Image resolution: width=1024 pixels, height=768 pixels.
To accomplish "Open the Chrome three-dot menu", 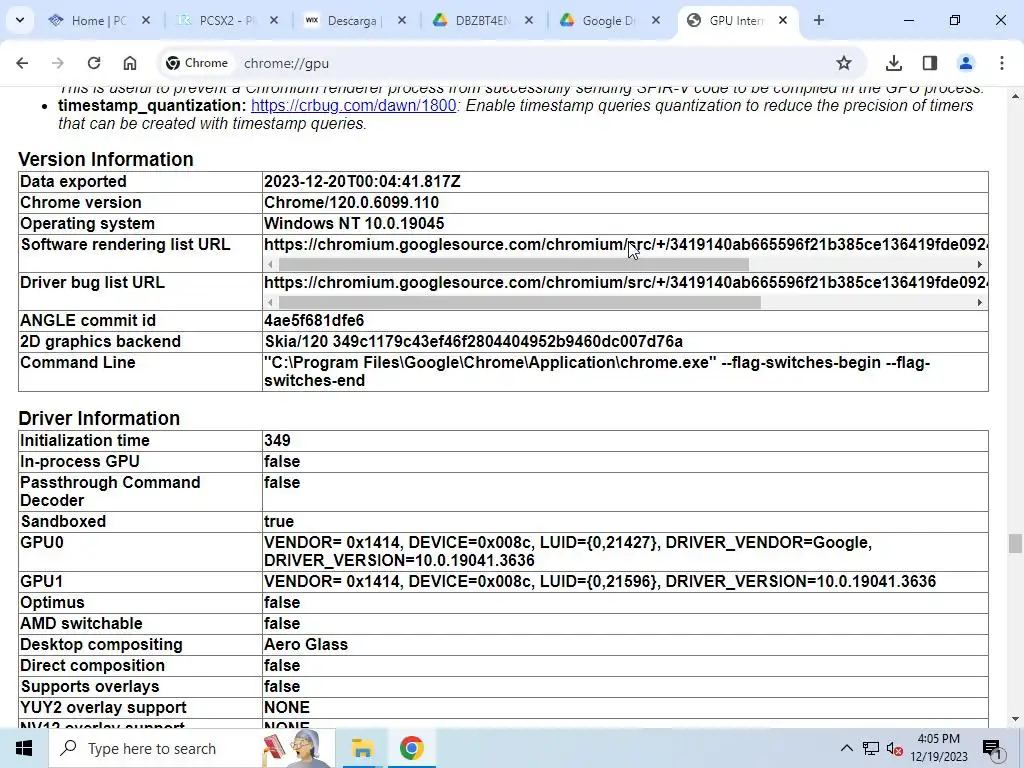I will click(1002, 63).
